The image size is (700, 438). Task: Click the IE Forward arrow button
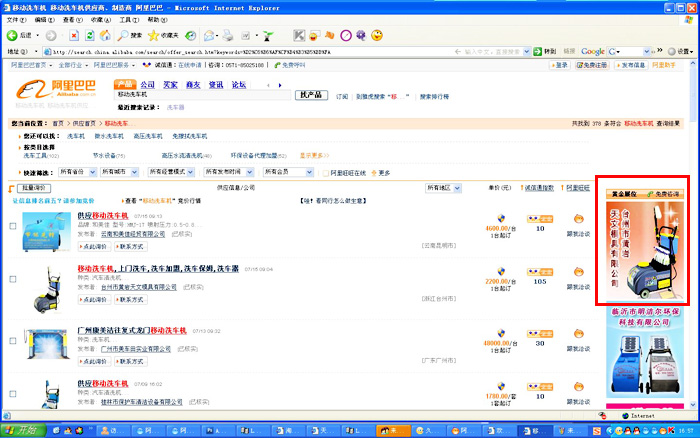pyautogui.click(x=51, y=36)
